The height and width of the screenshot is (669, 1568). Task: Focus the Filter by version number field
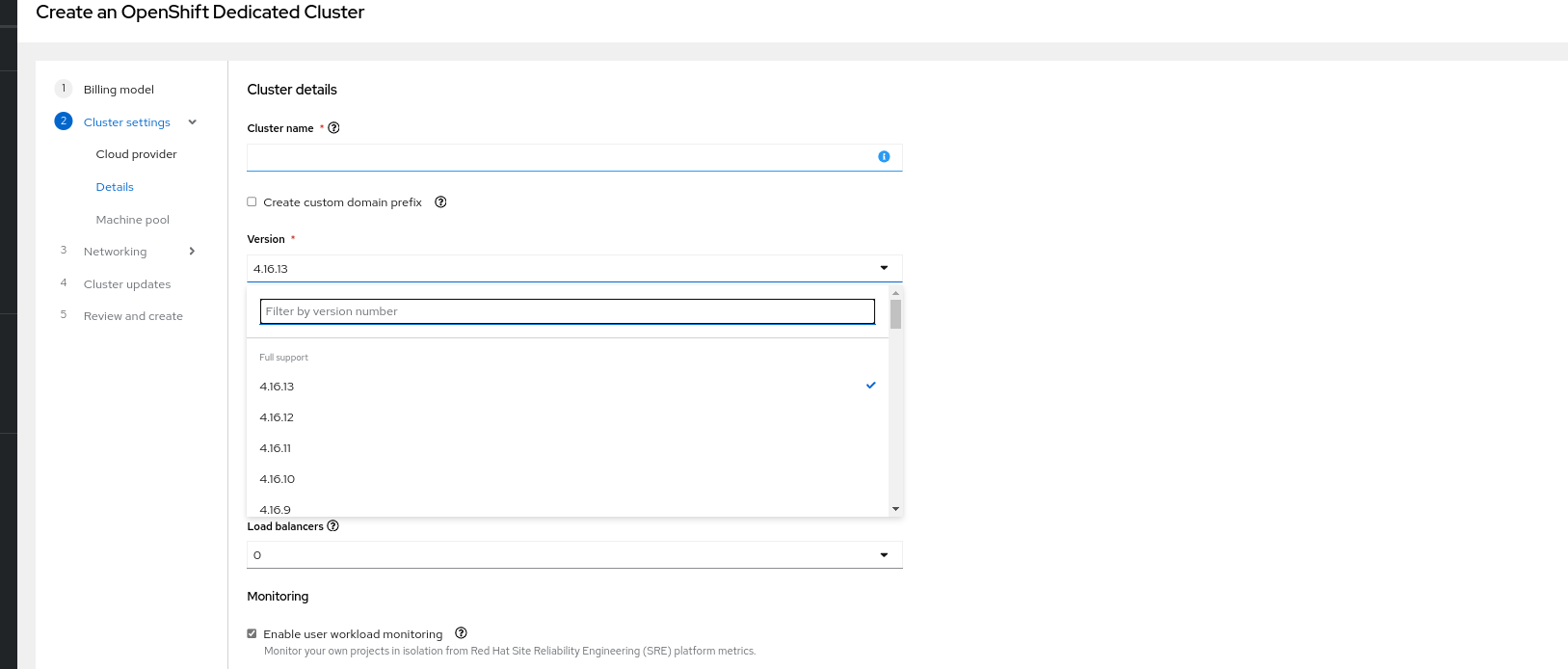[568, 311]
